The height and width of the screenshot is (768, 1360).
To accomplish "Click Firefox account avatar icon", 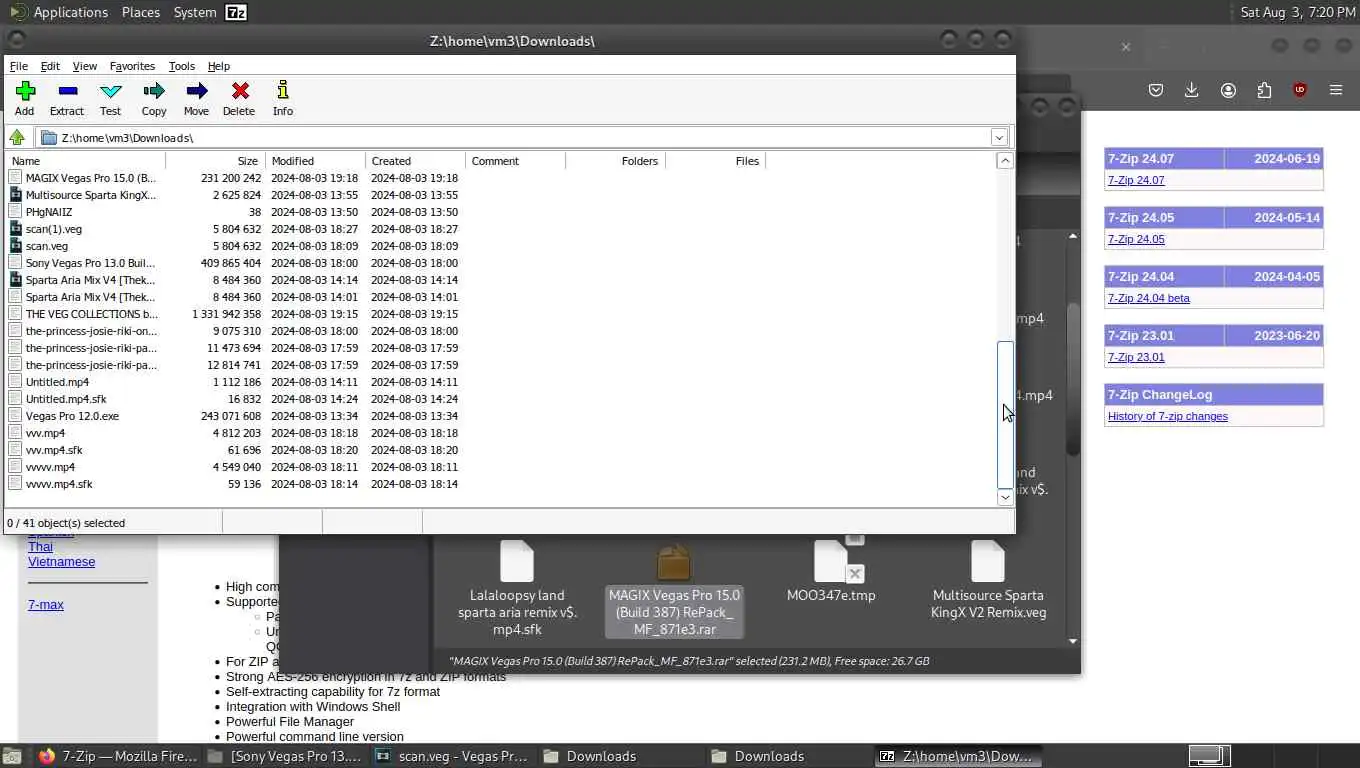I will (1228, 90).
